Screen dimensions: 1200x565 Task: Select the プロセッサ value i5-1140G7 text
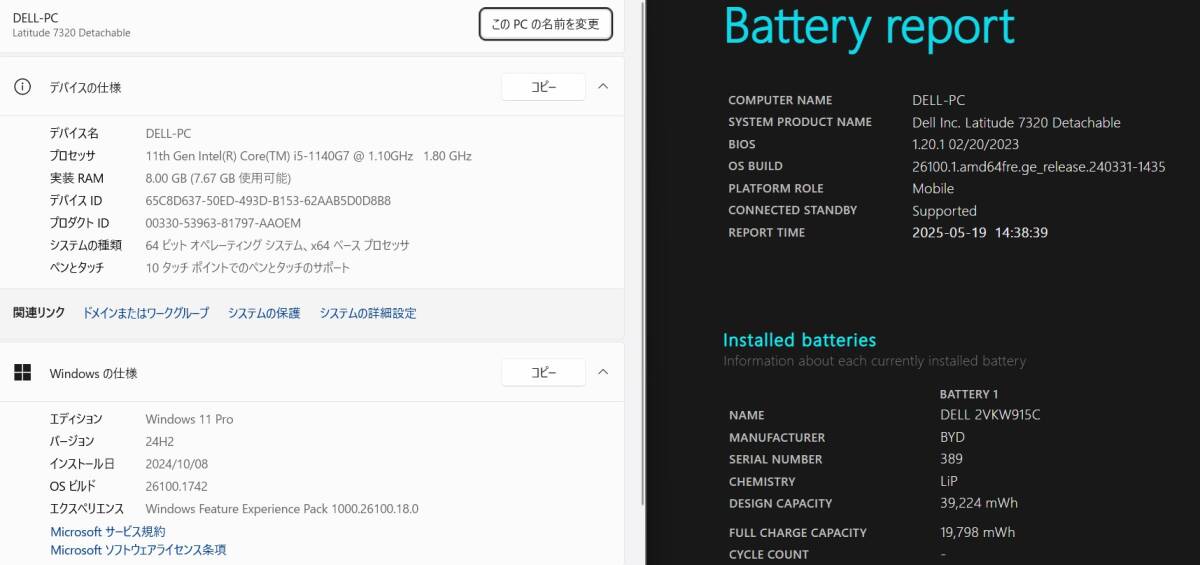click(x=308, y=156)
